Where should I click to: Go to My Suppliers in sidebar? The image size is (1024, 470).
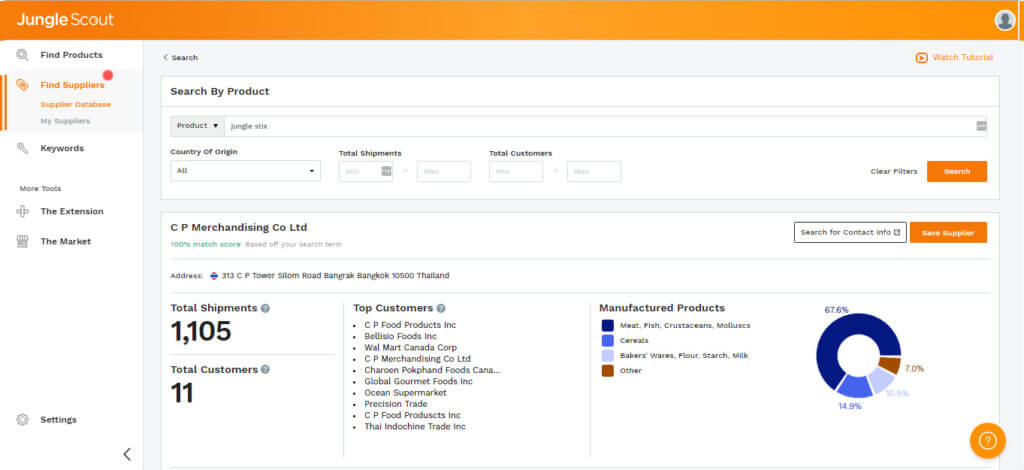coord(65,121)
